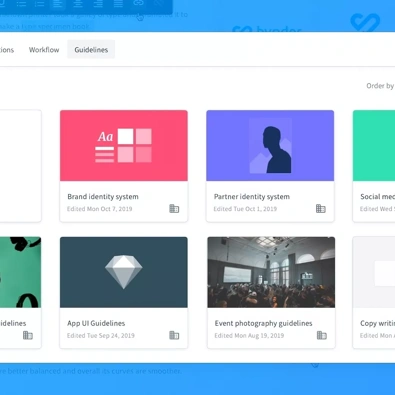
Task: Click the center align toolbar icon
Action: pos(78,4)
